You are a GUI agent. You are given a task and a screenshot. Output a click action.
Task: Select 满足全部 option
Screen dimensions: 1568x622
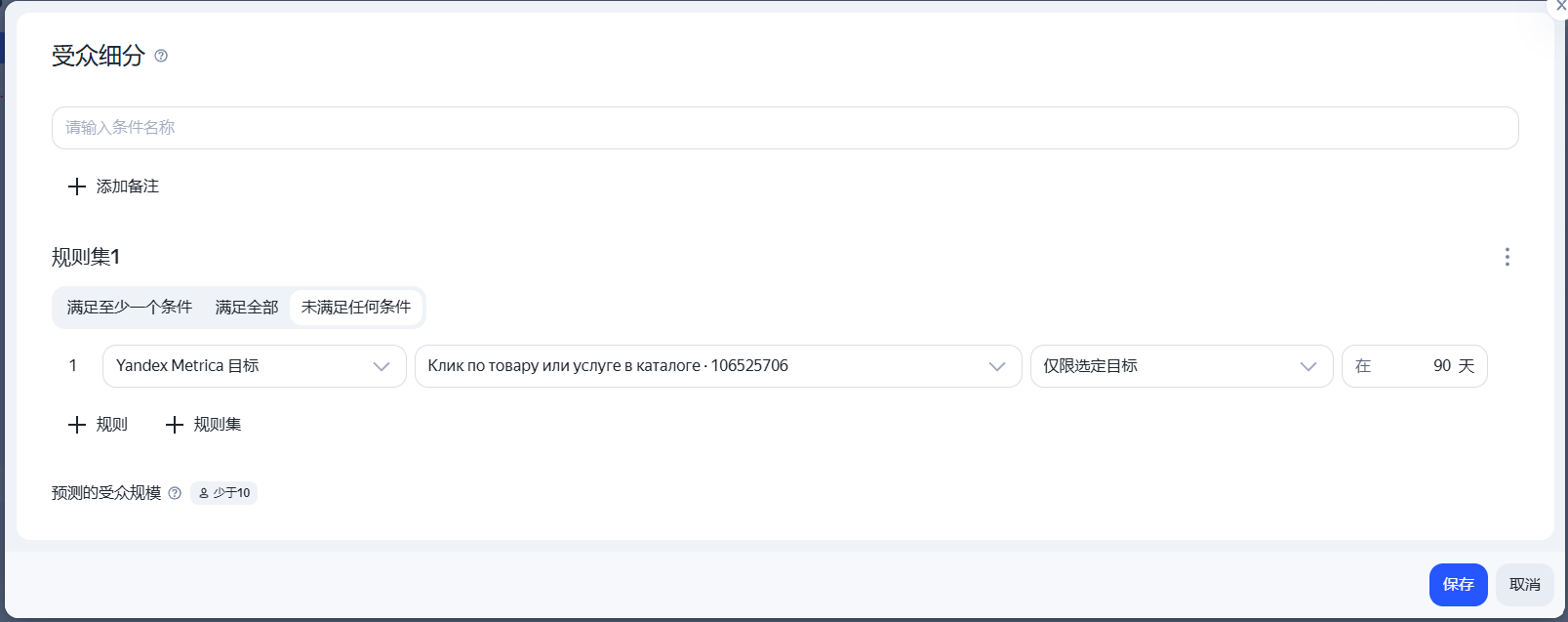247,308
